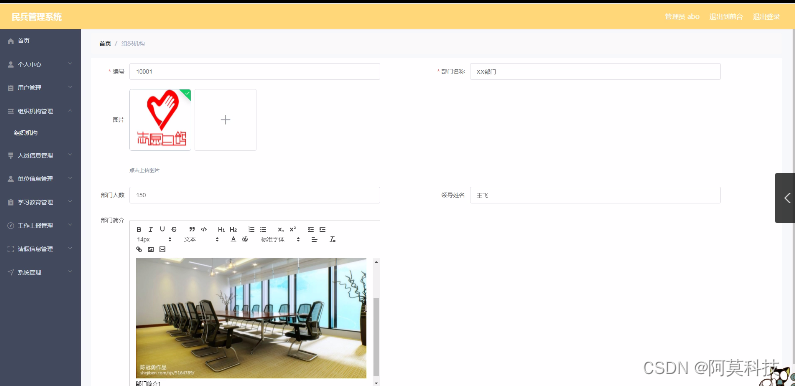Screen dimensions: 795x386
Task: Open the text background color picker
Action: 245,239
